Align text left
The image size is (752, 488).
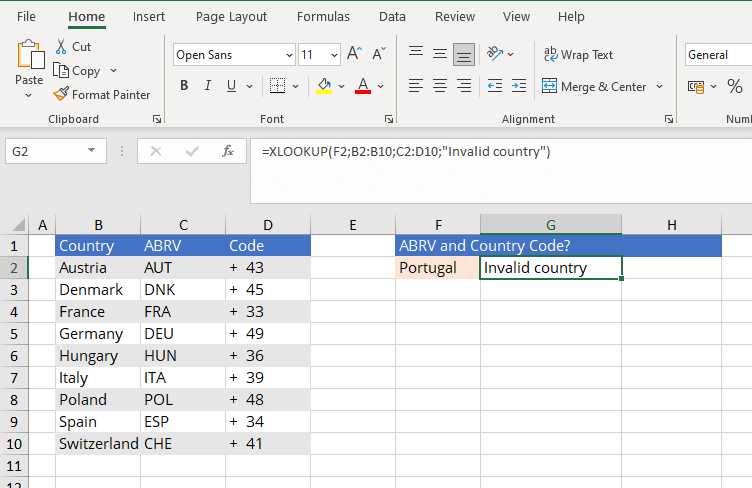point(416,86)
